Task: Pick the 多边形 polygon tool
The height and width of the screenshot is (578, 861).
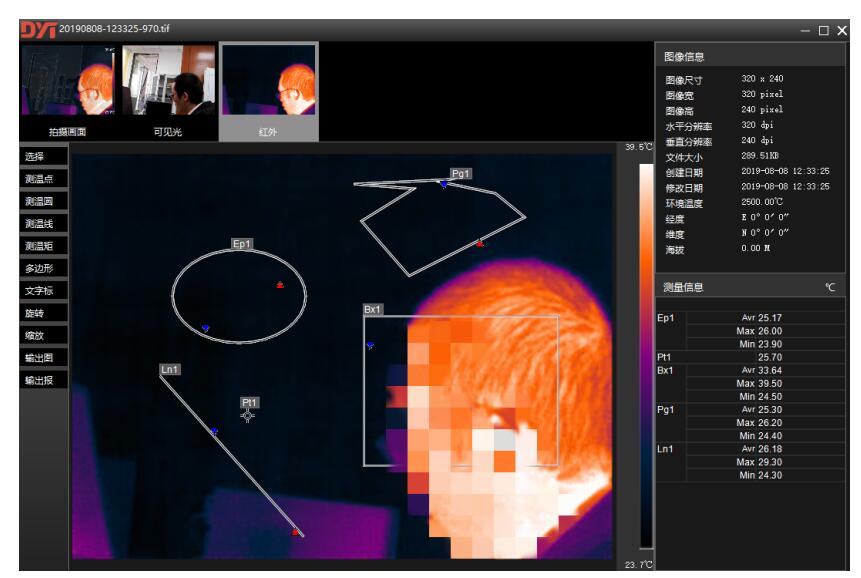Action: 45,268
